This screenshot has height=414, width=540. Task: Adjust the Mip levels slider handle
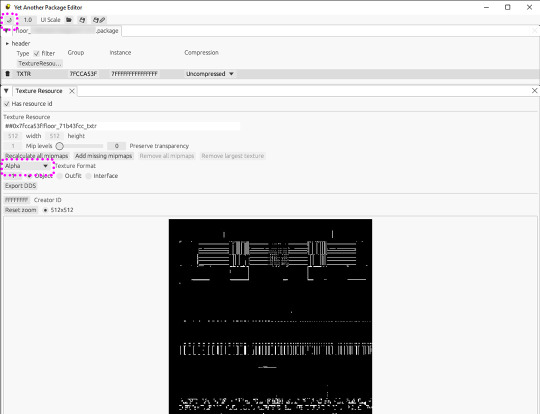[x=60, y=146]
